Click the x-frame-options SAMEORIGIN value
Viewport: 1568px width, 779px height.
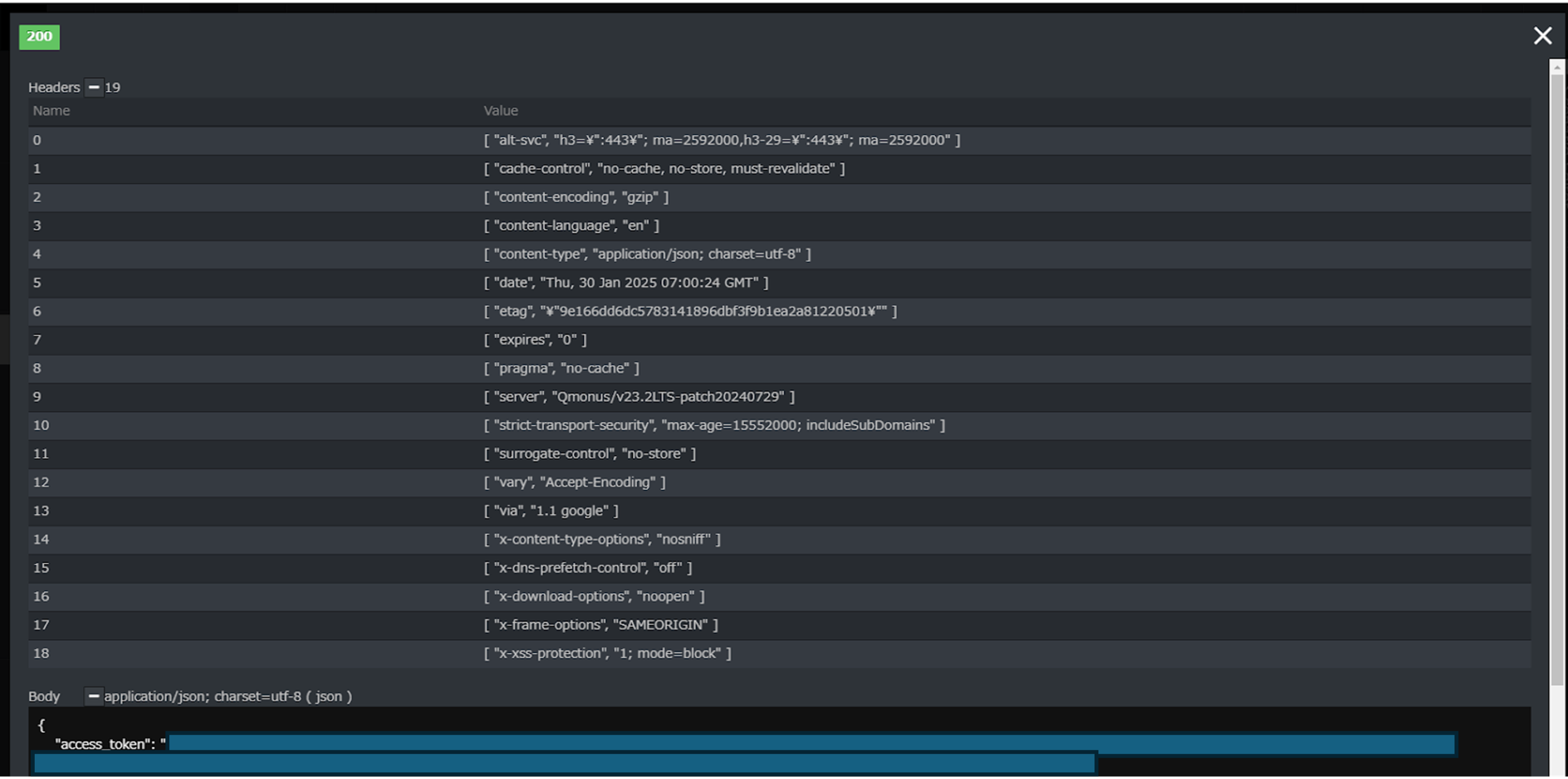601,625
